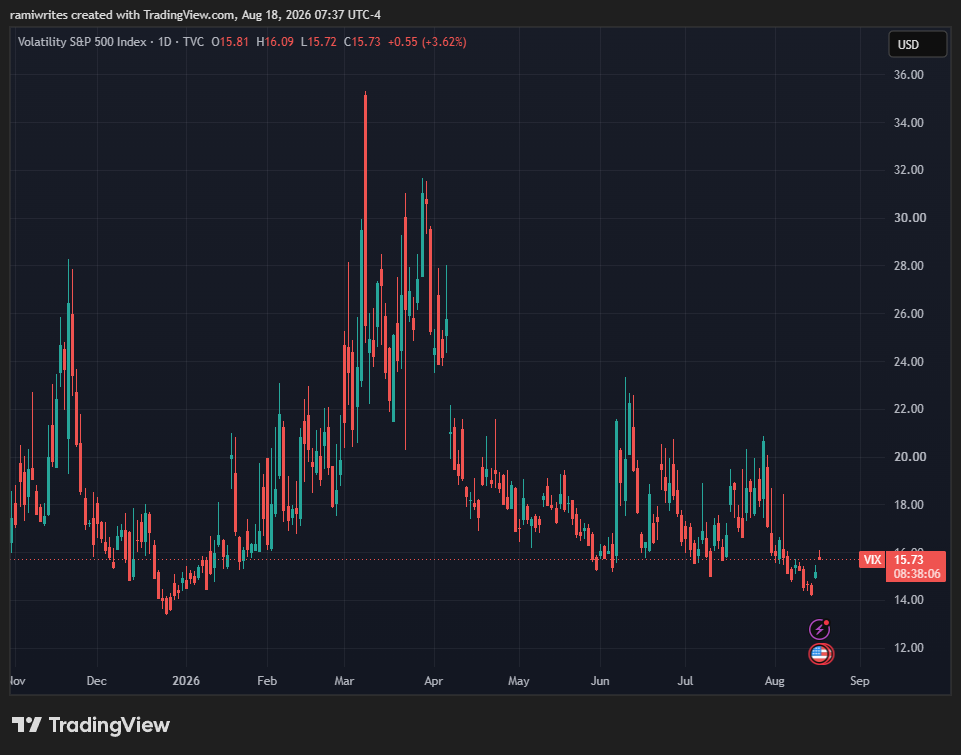This screenshot has width=961, height=755.
Task: Click the 32.00 price axis label
Action: (x=909, y=170)
